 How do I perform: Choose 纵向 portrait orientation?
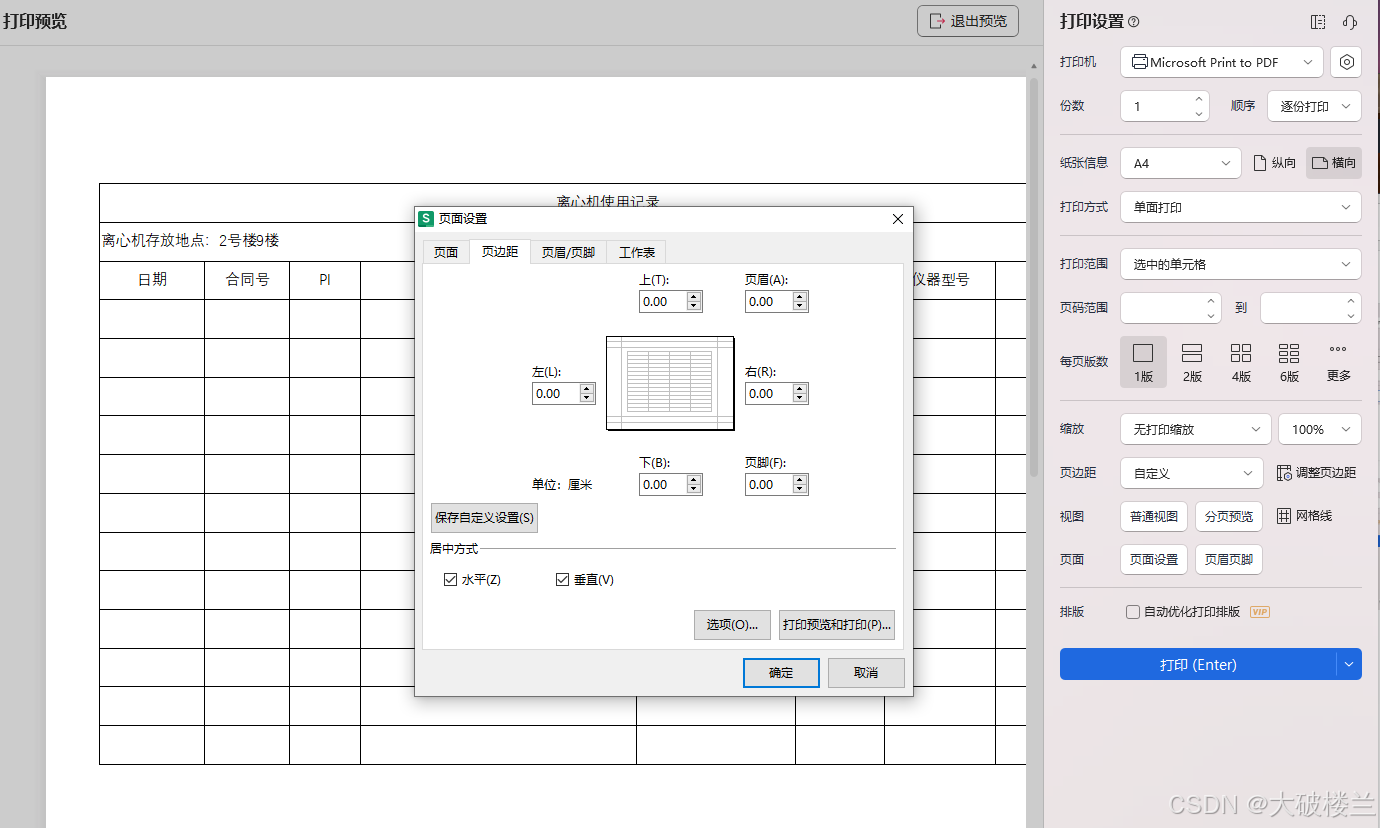[1275, 163]
